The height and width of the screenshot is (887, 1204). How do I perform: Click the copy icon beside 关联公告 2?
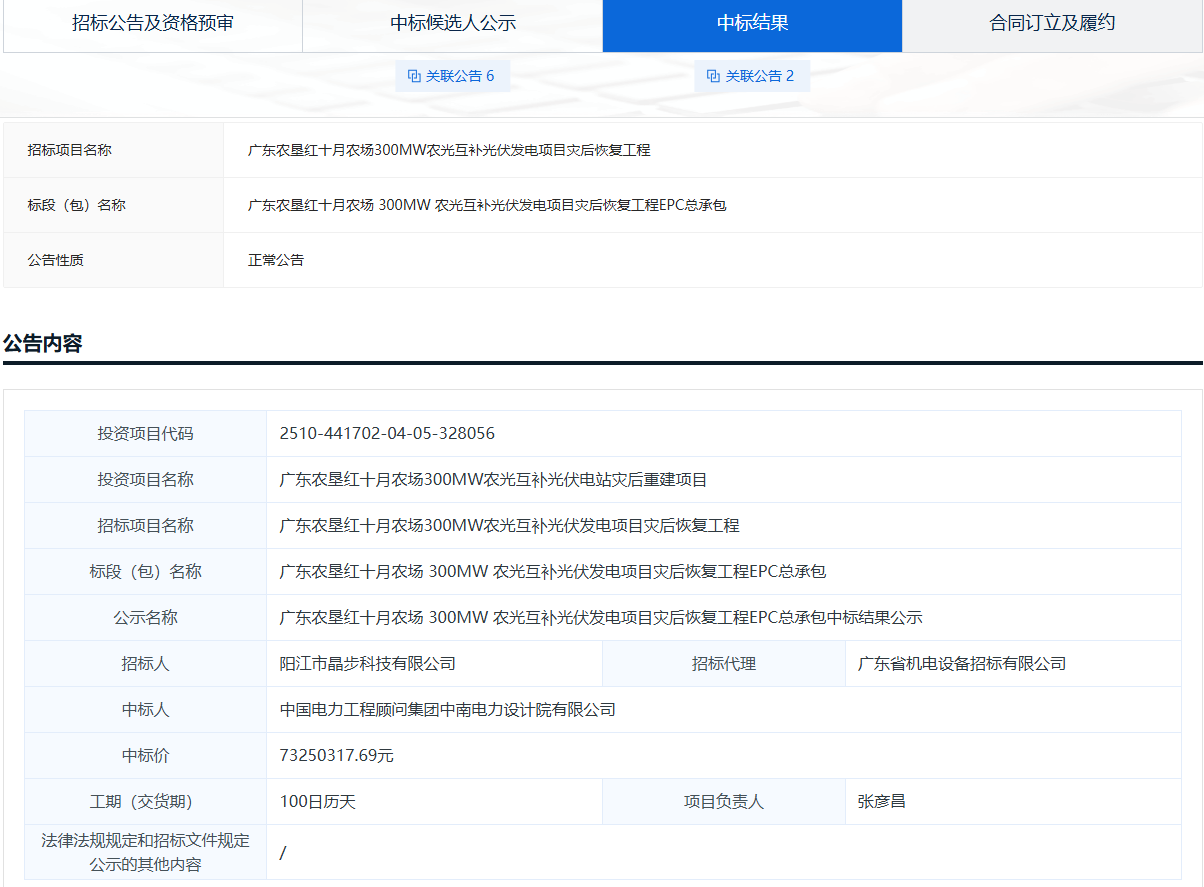713,76
